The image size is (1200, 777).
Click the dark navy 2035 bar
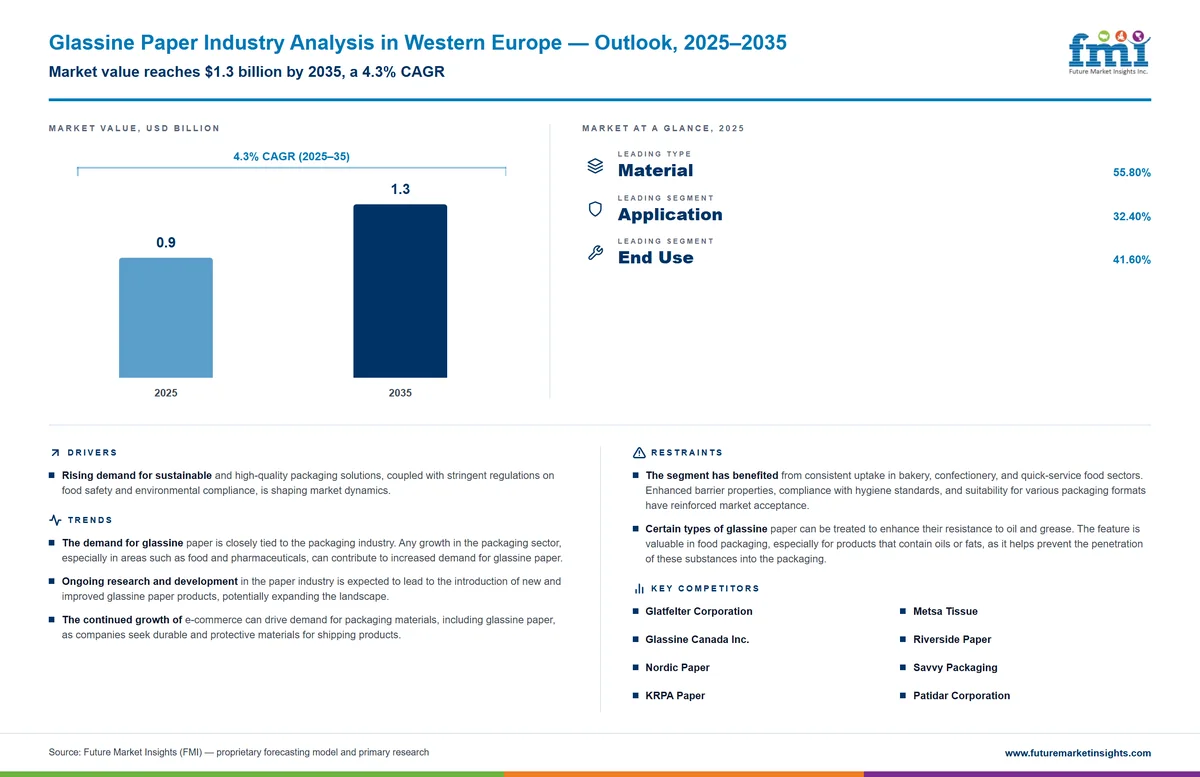(x=400, y=291)
